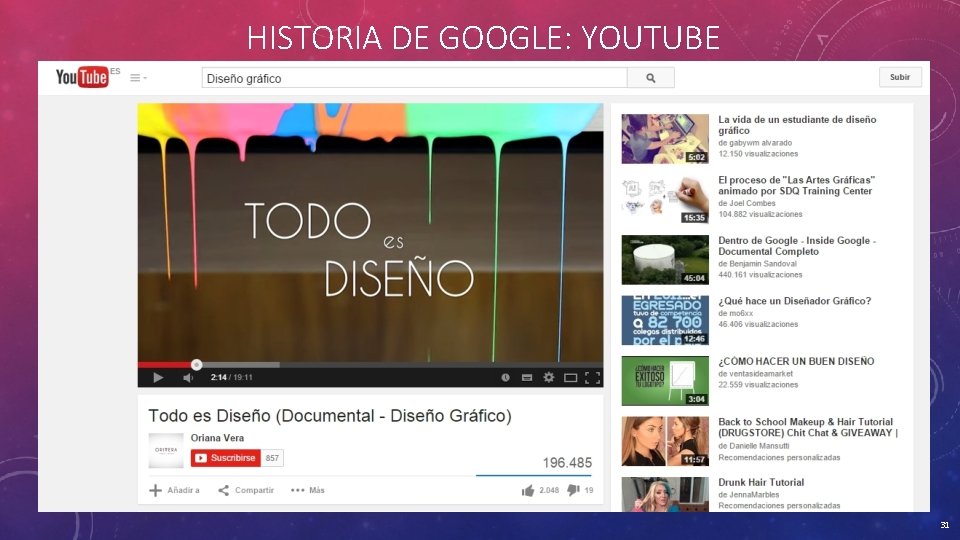Image resolution: width=960 pixels, height=540 pixels.
Task: Open Back to School Makeup & Hair Tutorial title
Action: point(808,427)
